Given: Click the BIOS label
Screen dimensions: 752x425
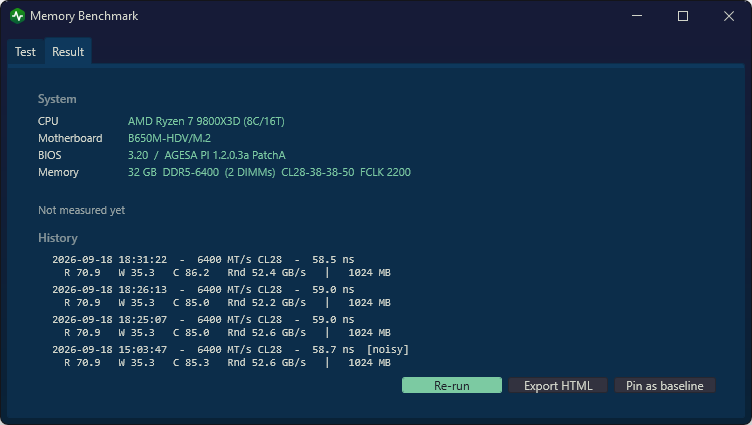Looking at the screenshot, I should pos(49,155).
